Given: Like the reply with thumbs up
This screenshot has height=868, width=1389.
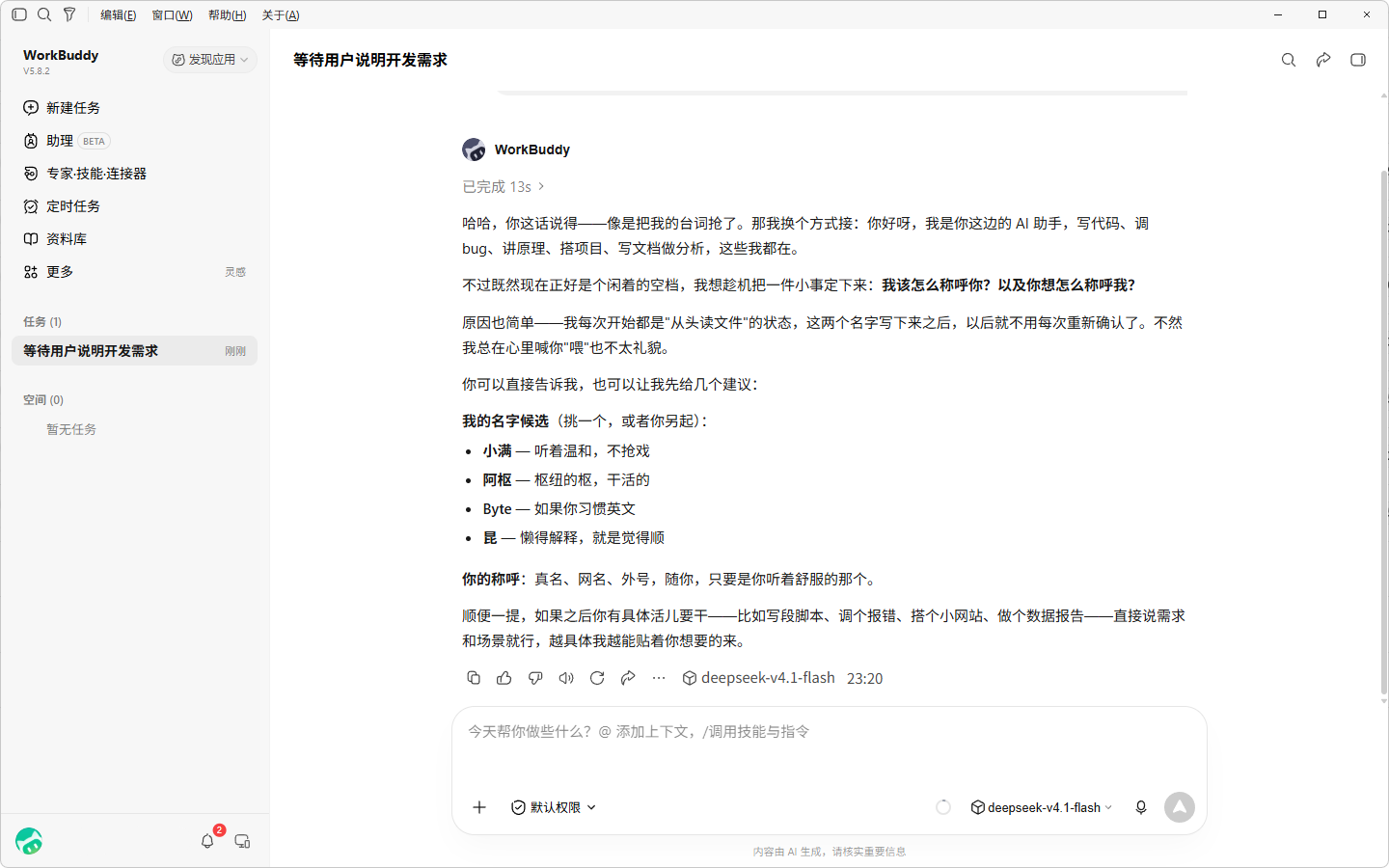Looking at the screenshot, I should click(504, 678).
